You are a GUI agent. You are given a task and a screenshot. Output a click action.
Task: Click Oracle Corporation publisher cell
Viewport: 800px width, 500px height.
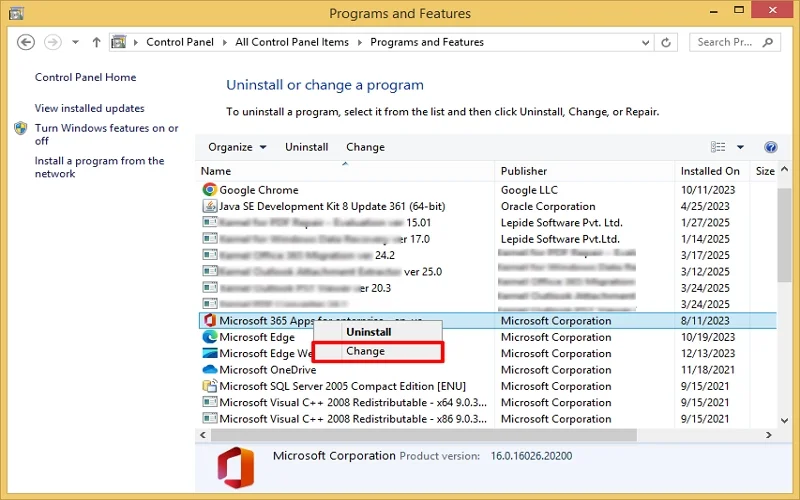tap(548, 206)
